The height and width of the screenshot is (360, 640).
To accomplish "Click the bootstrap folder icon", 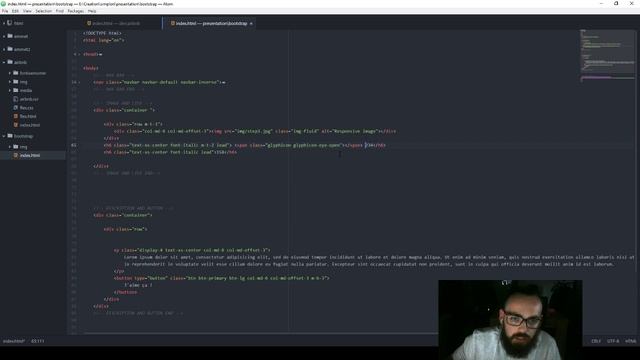I will tap(10, 136).
